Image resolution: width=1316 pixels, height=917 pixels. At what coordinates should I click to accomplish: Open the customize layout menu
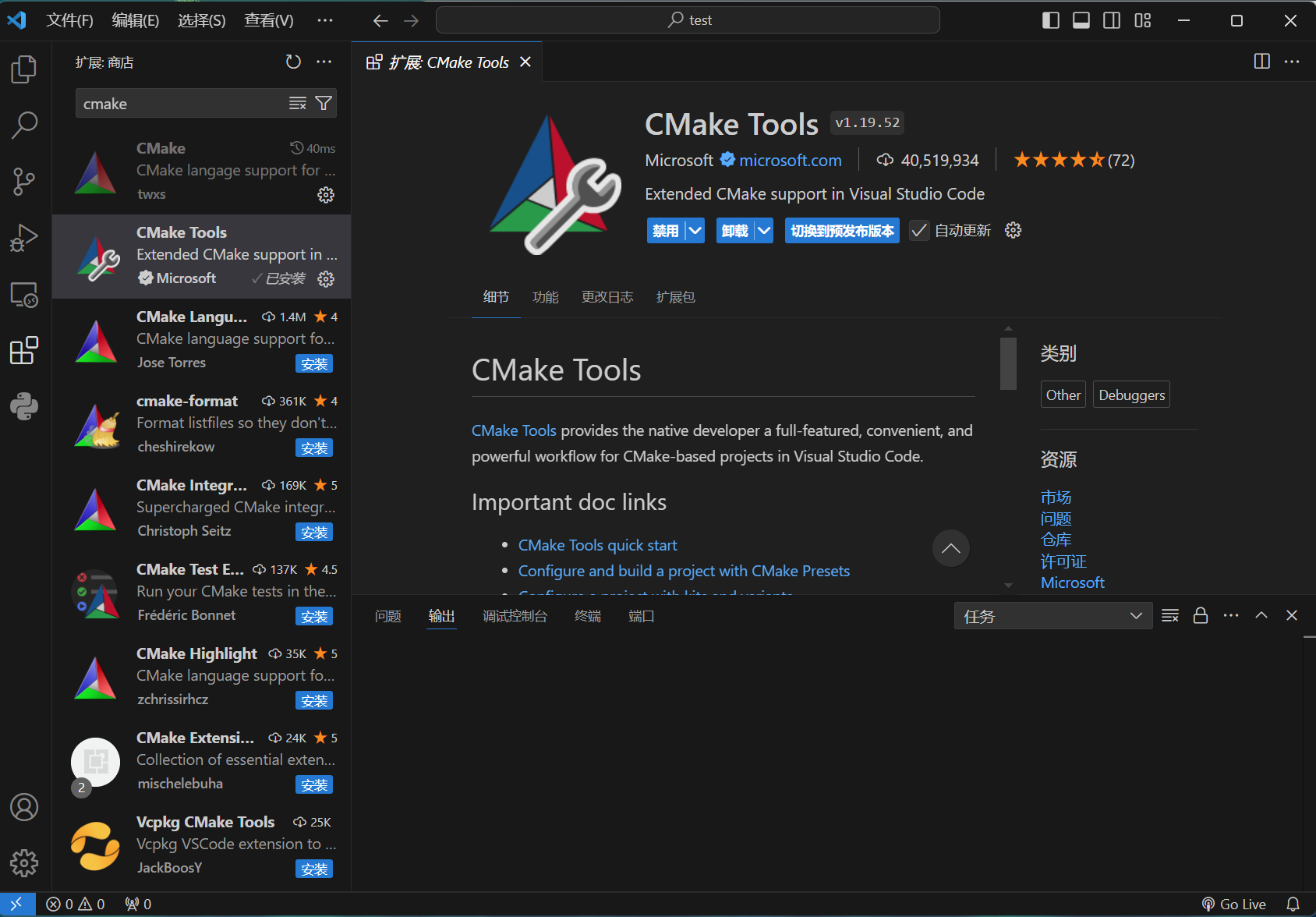click(1143, 20)
